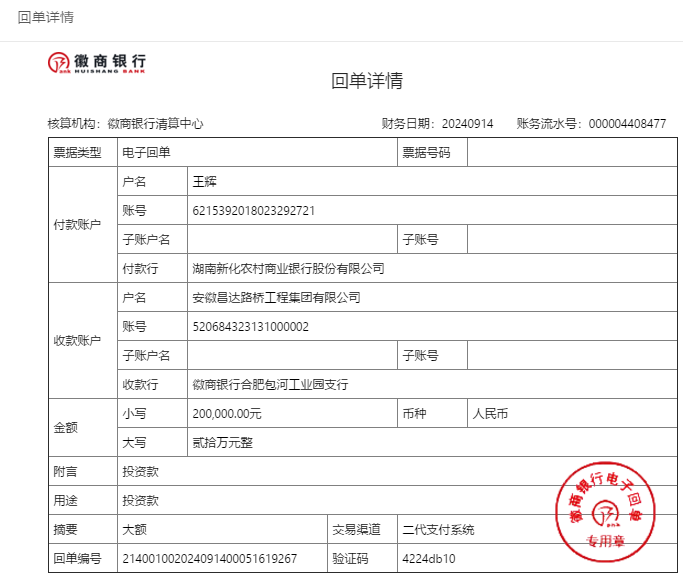Click the 付款行 湖南新化农村商业银行 value
The height and width of the screenshot is (574, 683).
coord(288,269)
